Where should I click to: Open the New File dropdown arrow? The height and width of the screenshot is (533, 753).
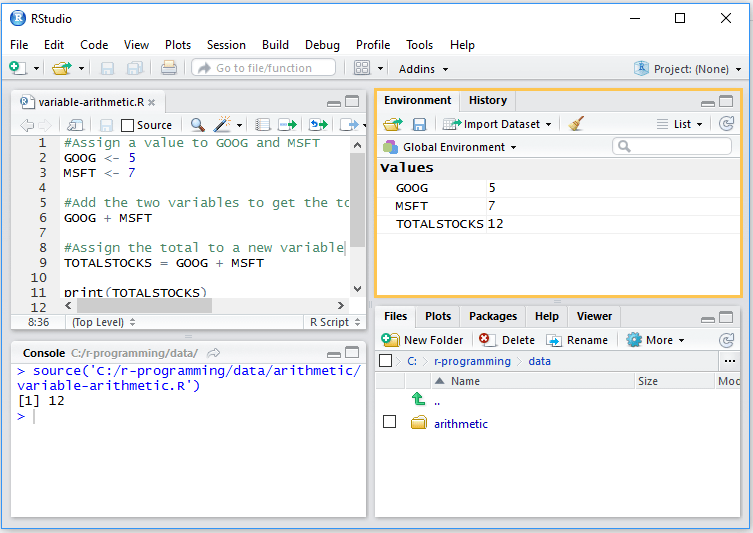pos(36,69)
